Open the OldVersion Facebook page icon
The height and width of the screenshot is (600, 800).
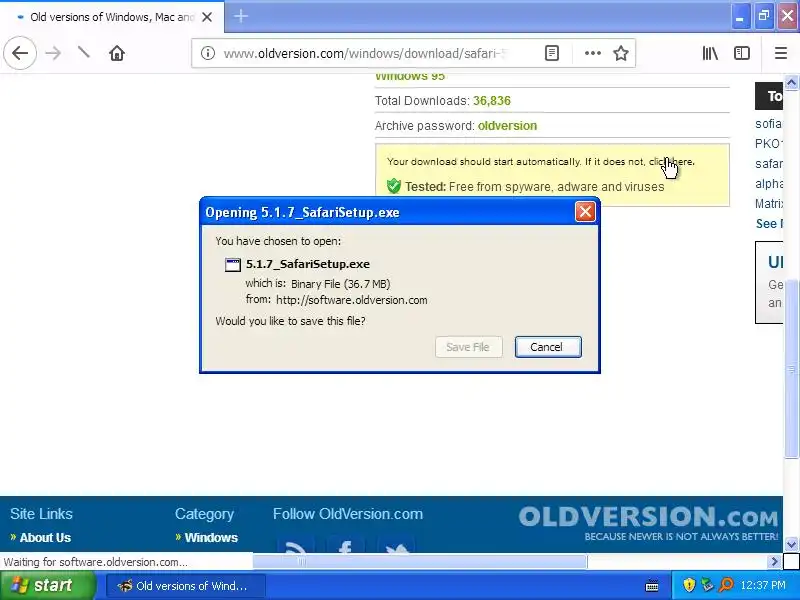coord(345,546)
